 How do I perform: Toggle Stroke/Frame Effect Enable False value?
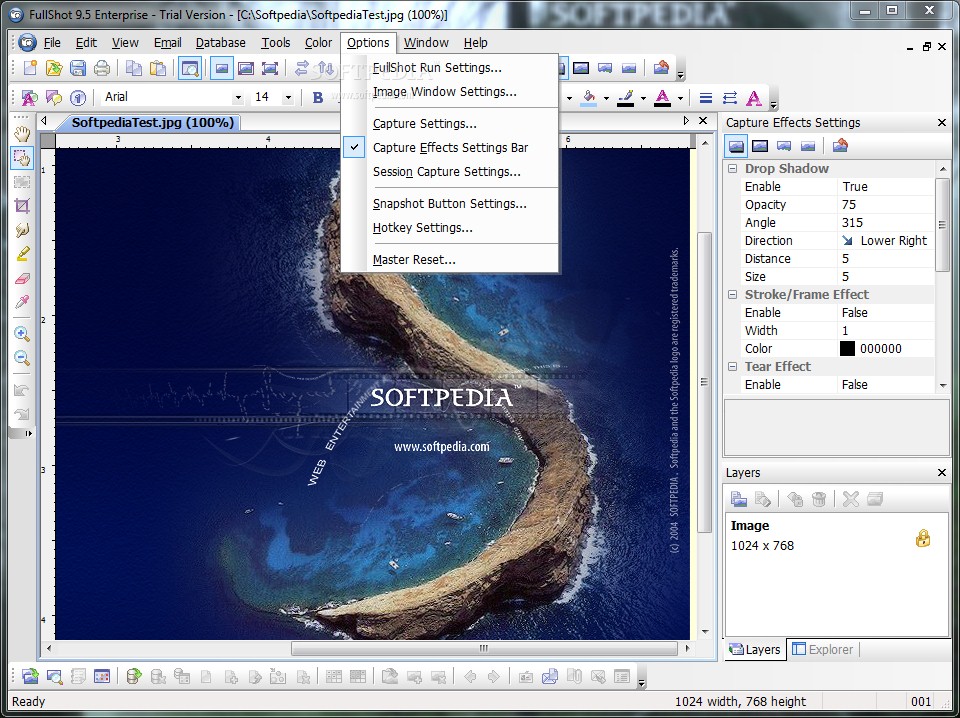pyautogui.click(x=885, y=313)
